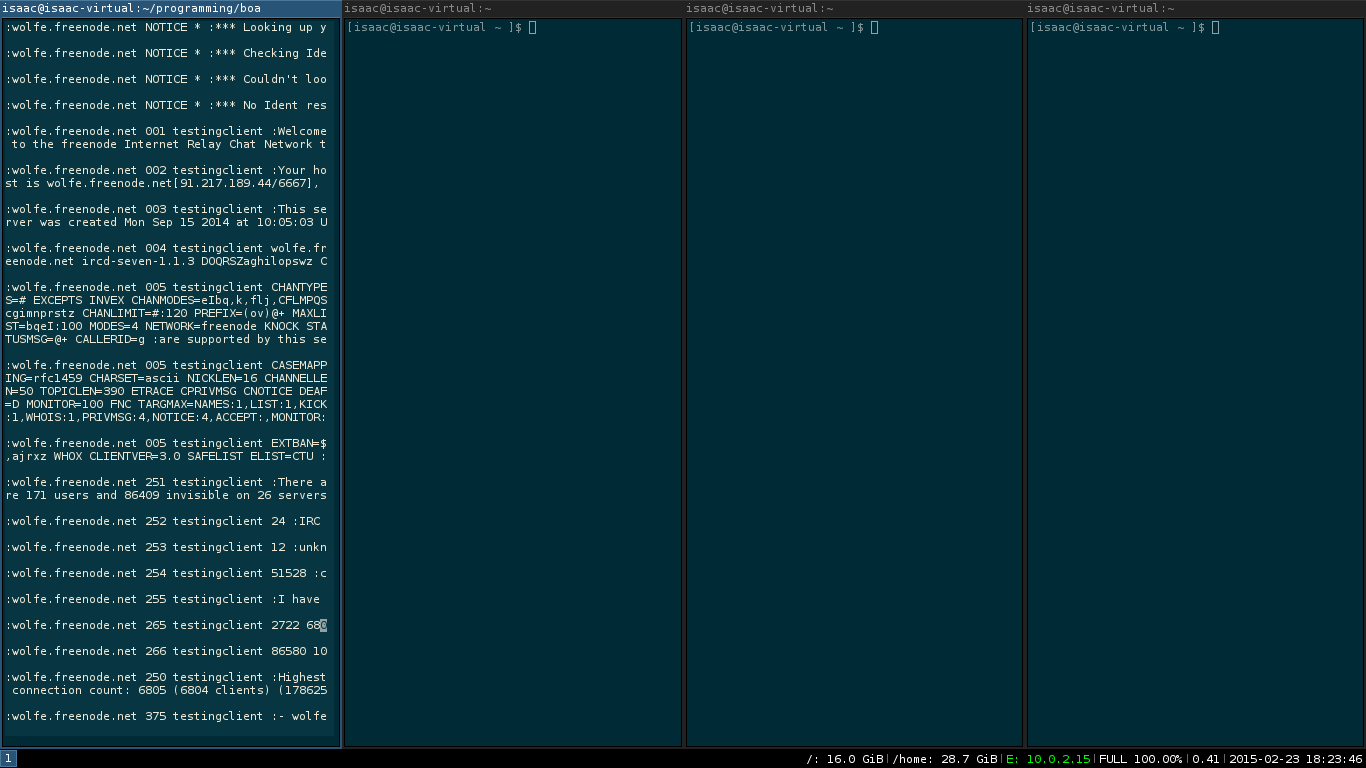
Task: Click the date and time '2015-02-23 18:23:46'
Action: tap(1295, 759)
